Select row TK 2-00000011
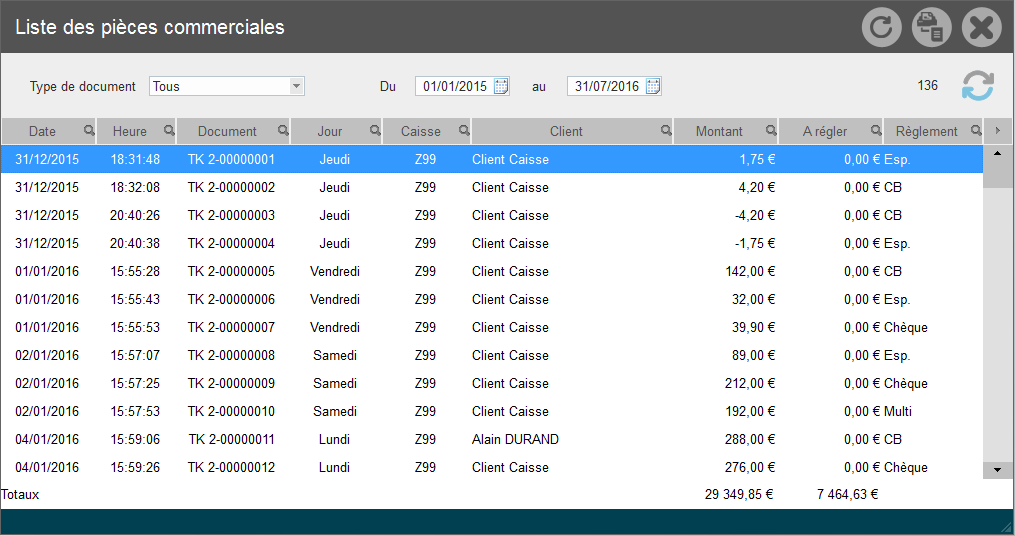Image resolution: width=1015 pixels, height=536 pixels. pyautogui.click(x=492, y=439)
